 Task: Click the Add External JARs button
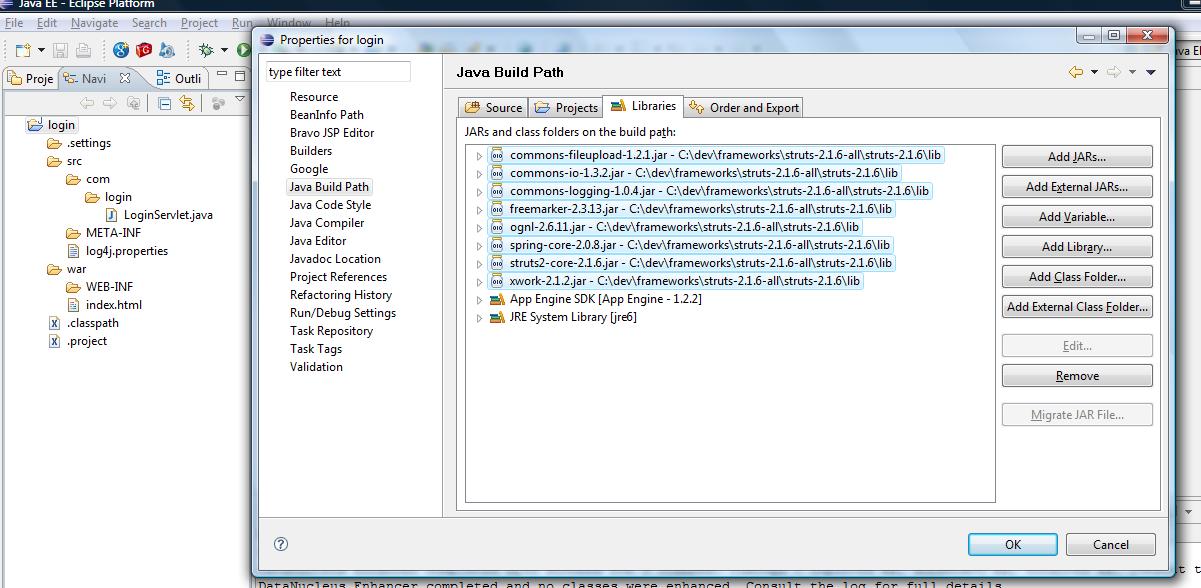[x=1076, y=186]
